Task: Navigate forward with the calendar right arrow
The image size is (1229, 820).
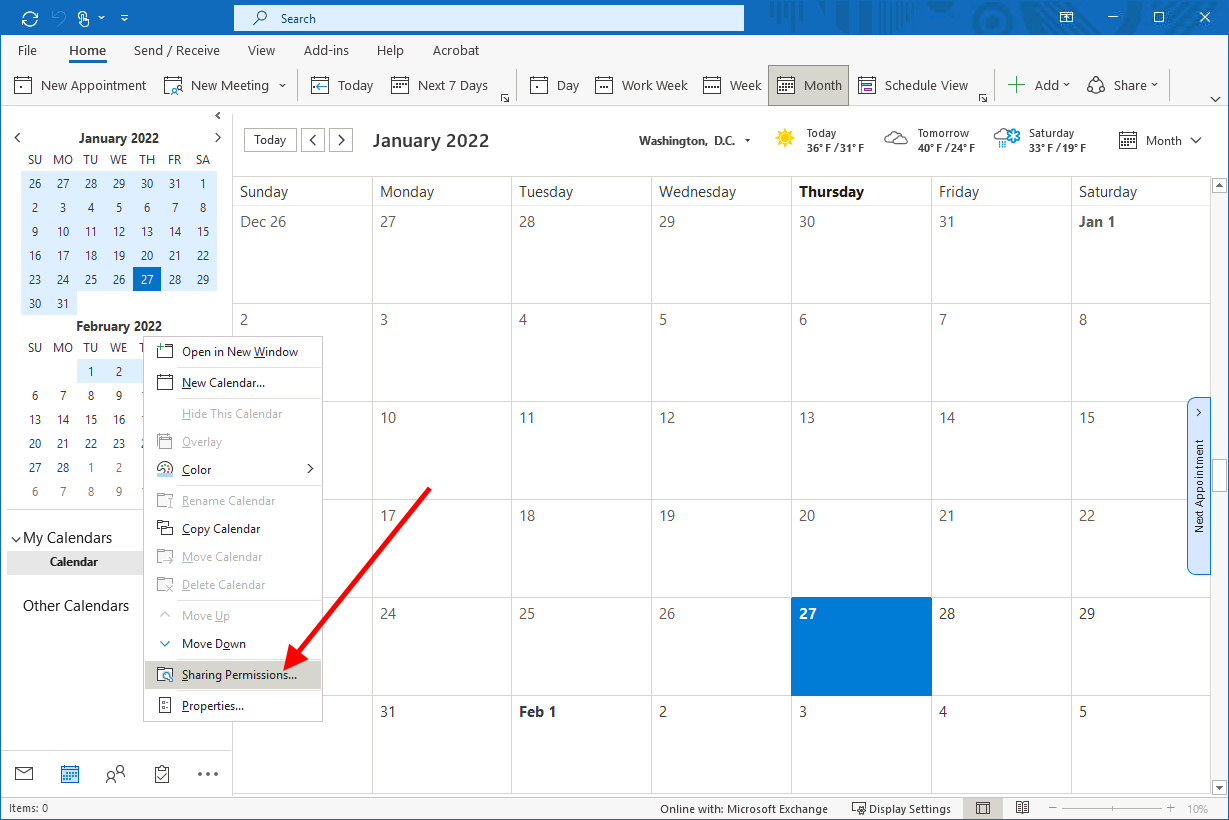Action: [x=341, y=140]
